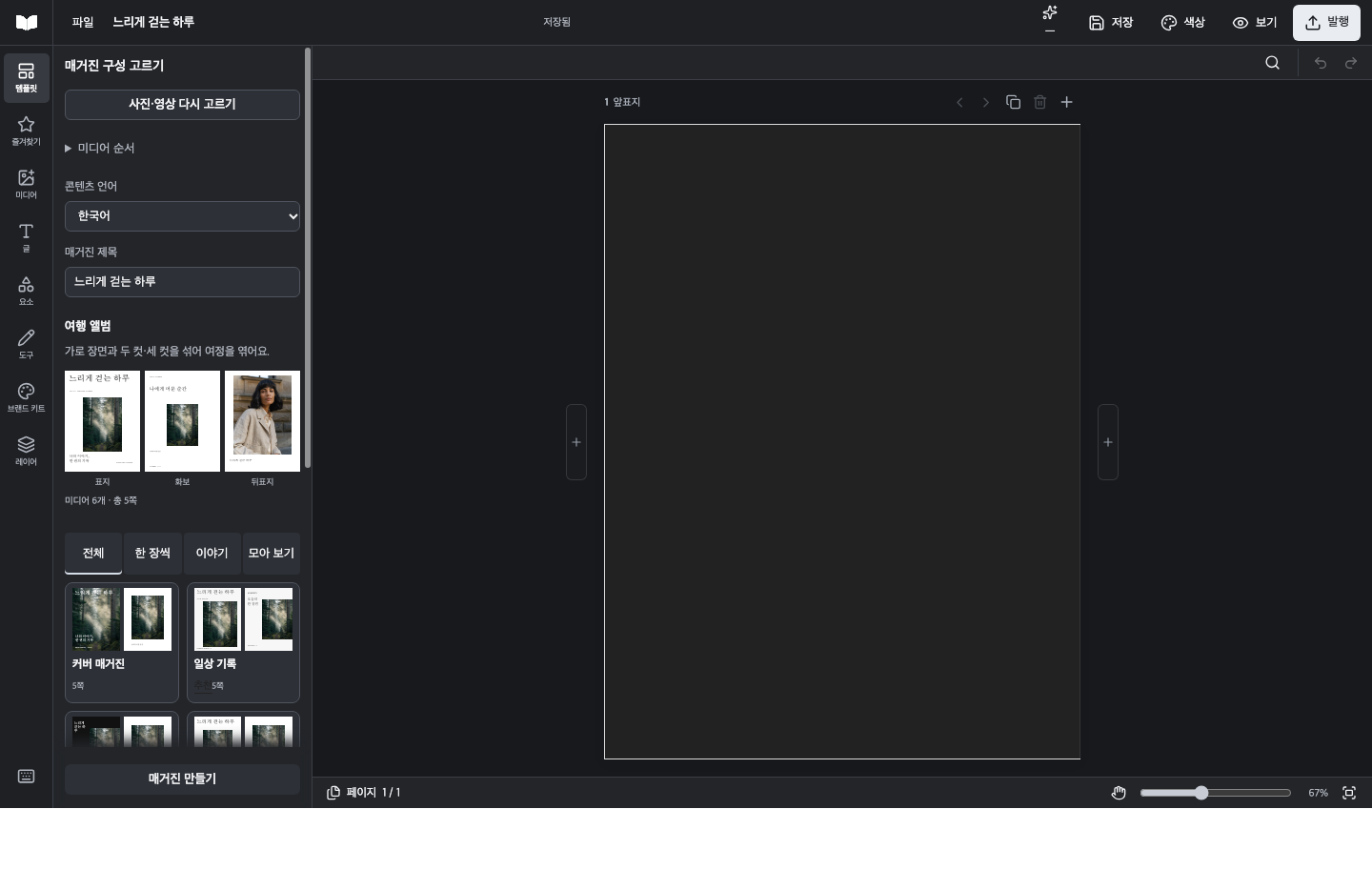Viewport: 1372px width, 870px height.
Task: Go to the next page arrow
Action: pyautogui.click(x=986, y=102)
